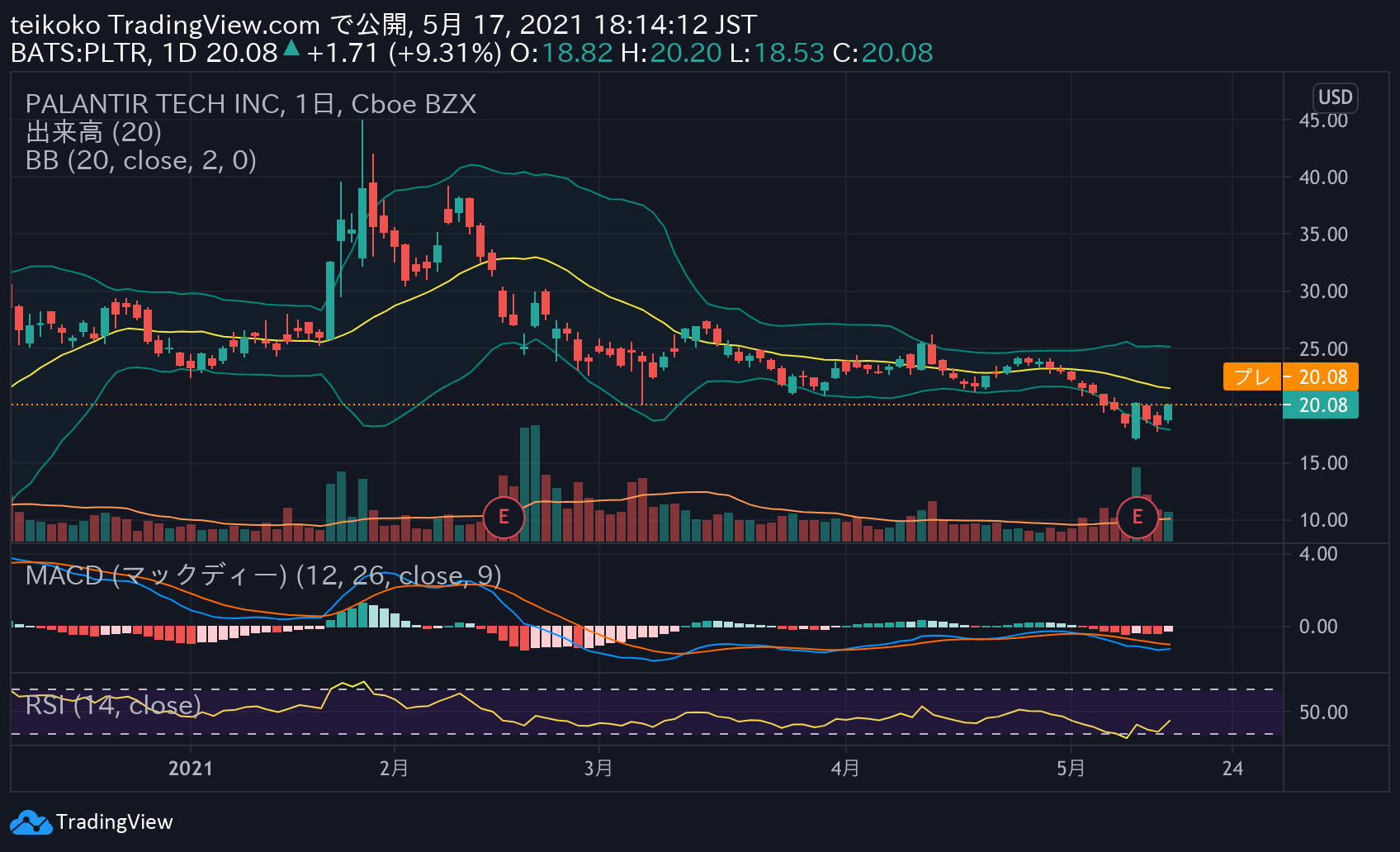Click the 出来高 (20) volume indicator label
The height and width of the screenshot is (852, 1400).
point(94,132)
